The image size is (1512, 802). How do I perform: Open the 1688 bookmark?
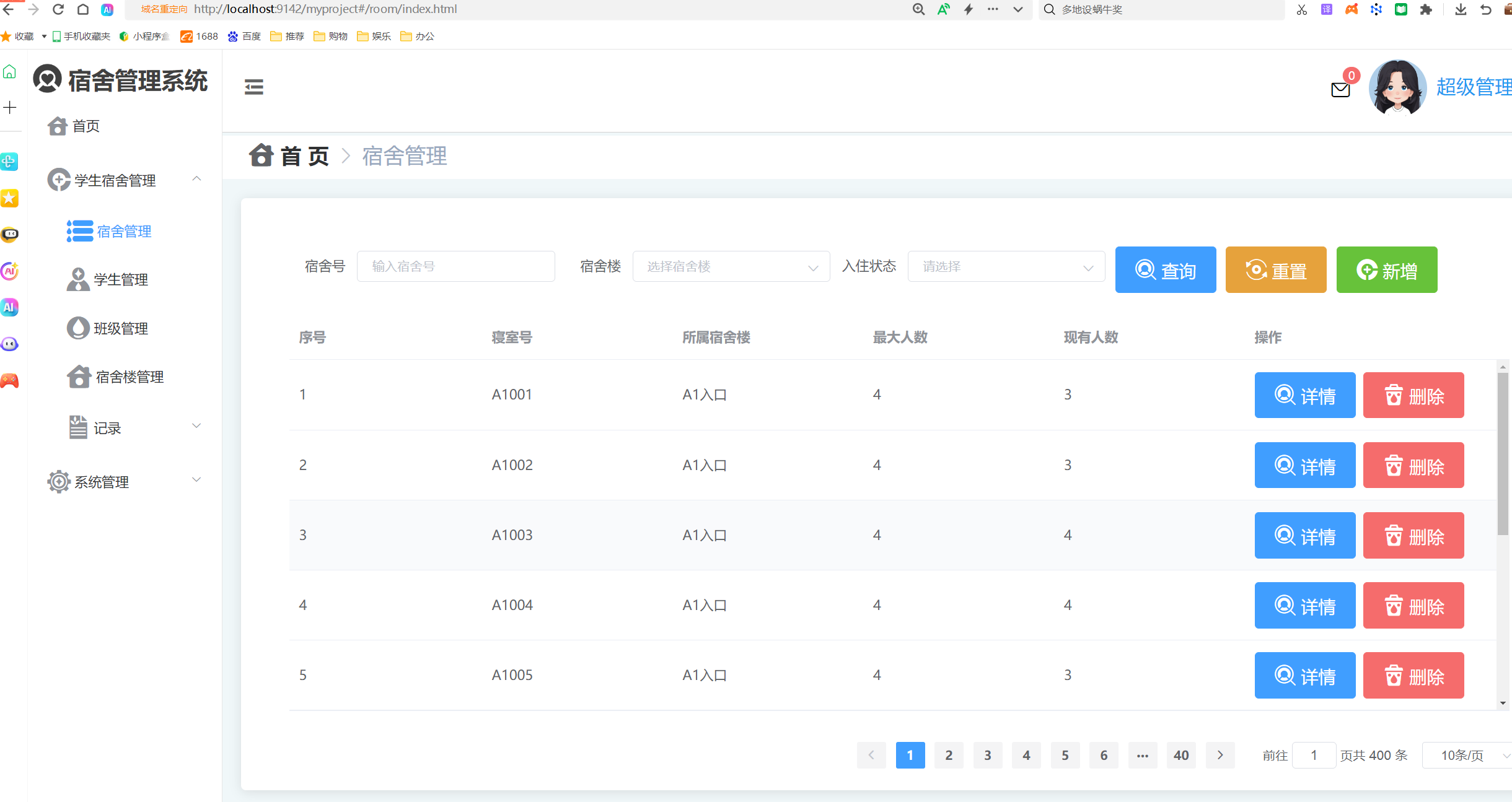(199, 36)
